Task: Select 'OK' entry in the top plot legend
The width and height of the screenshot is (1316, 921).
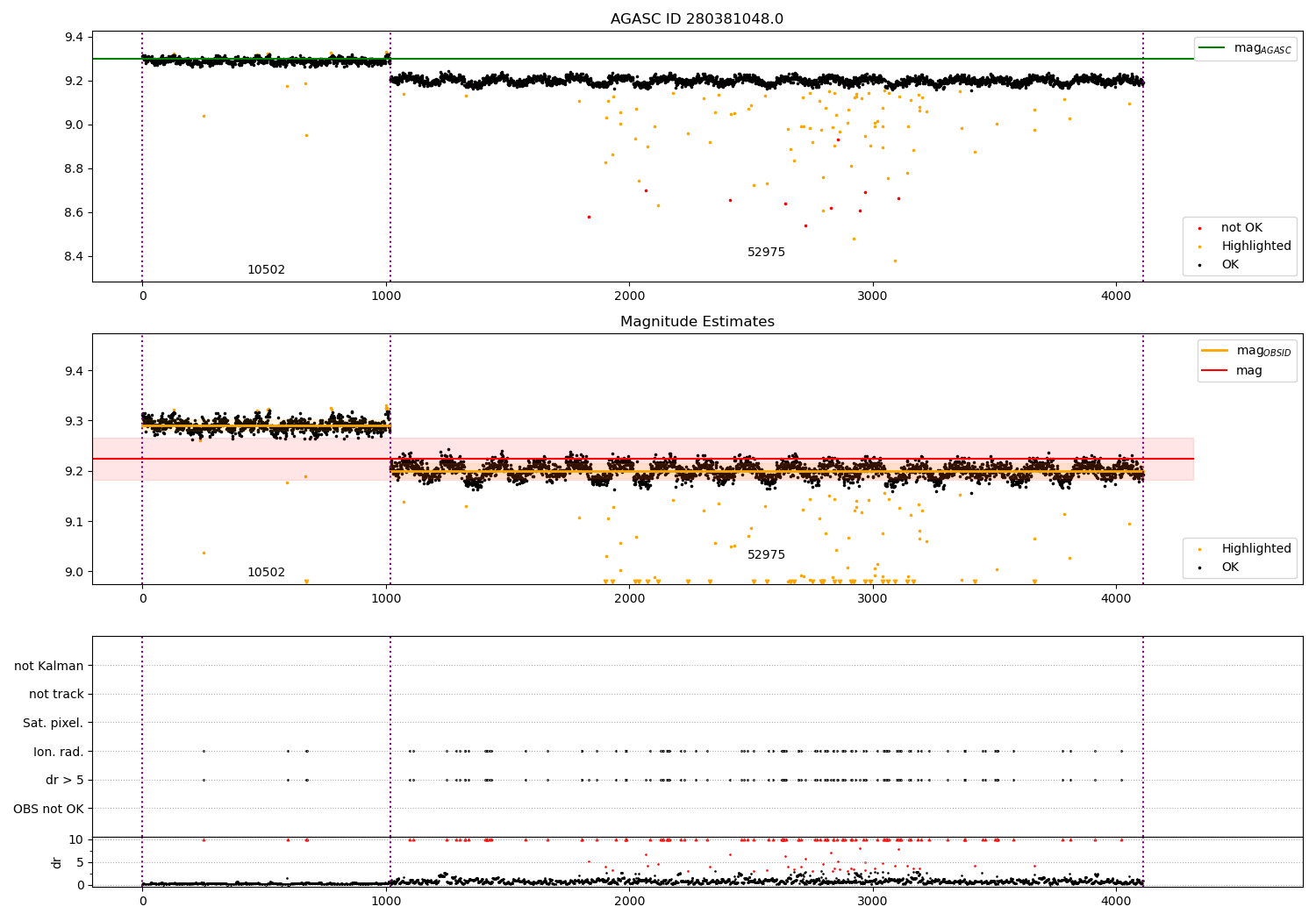Action: click(x=1230, y=265)
